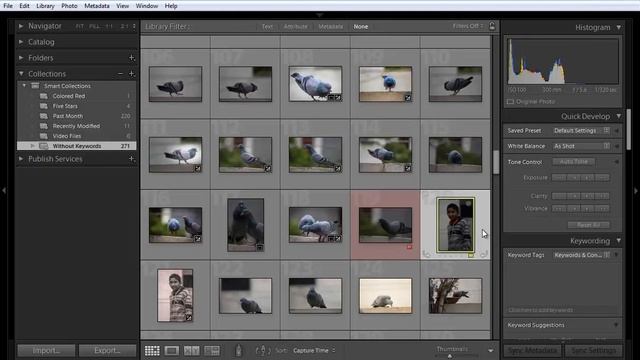Click the grid vertical scrollbar thumb
The image size is (640, 360).
pos(496,162)
